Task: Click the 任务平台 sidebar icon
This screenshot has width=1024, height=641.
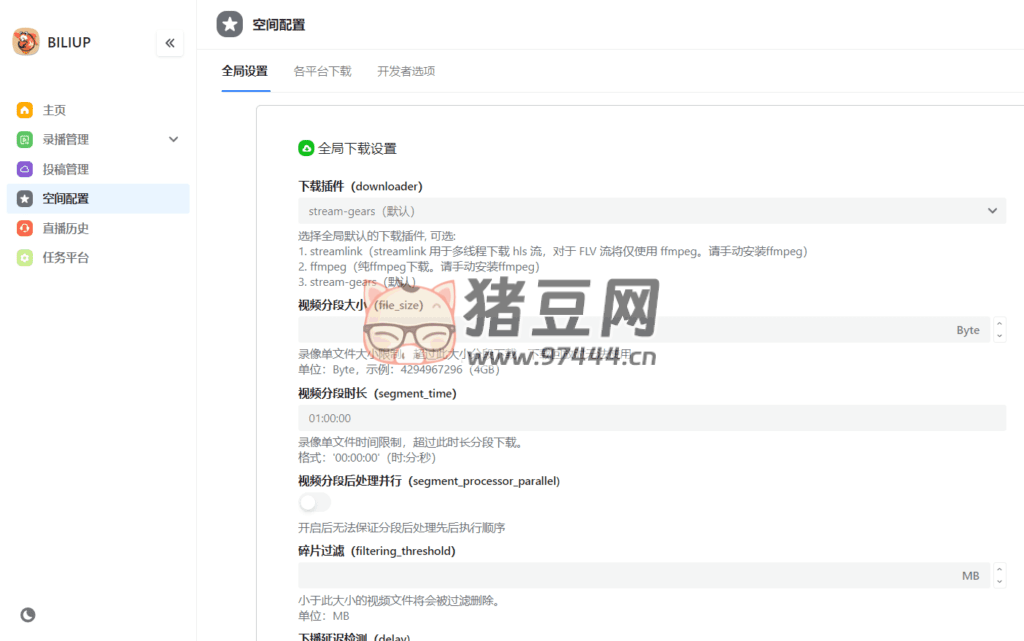Action: (25, 258)
